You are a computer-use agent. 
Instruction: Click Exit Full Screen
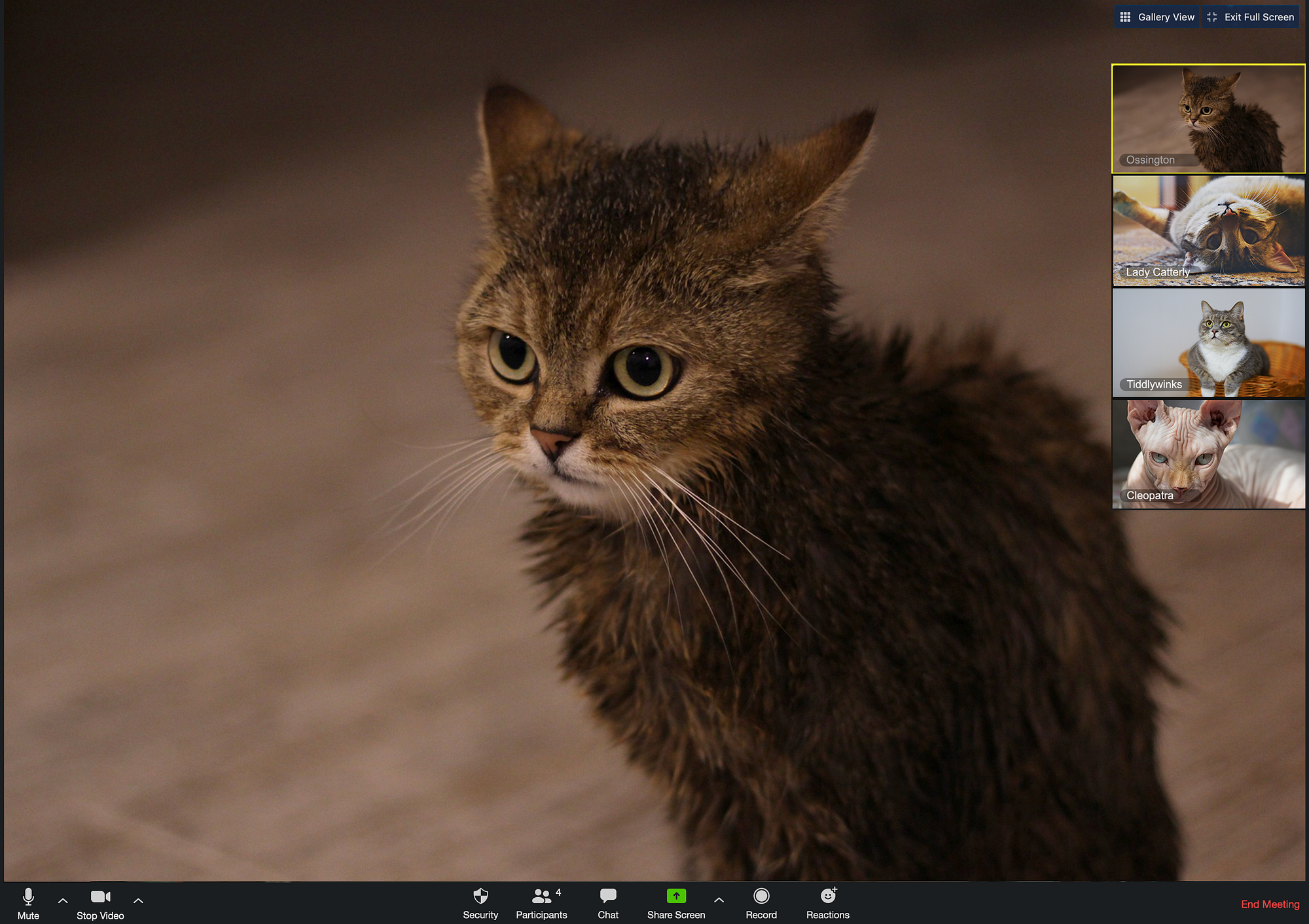coord(1251,17)
